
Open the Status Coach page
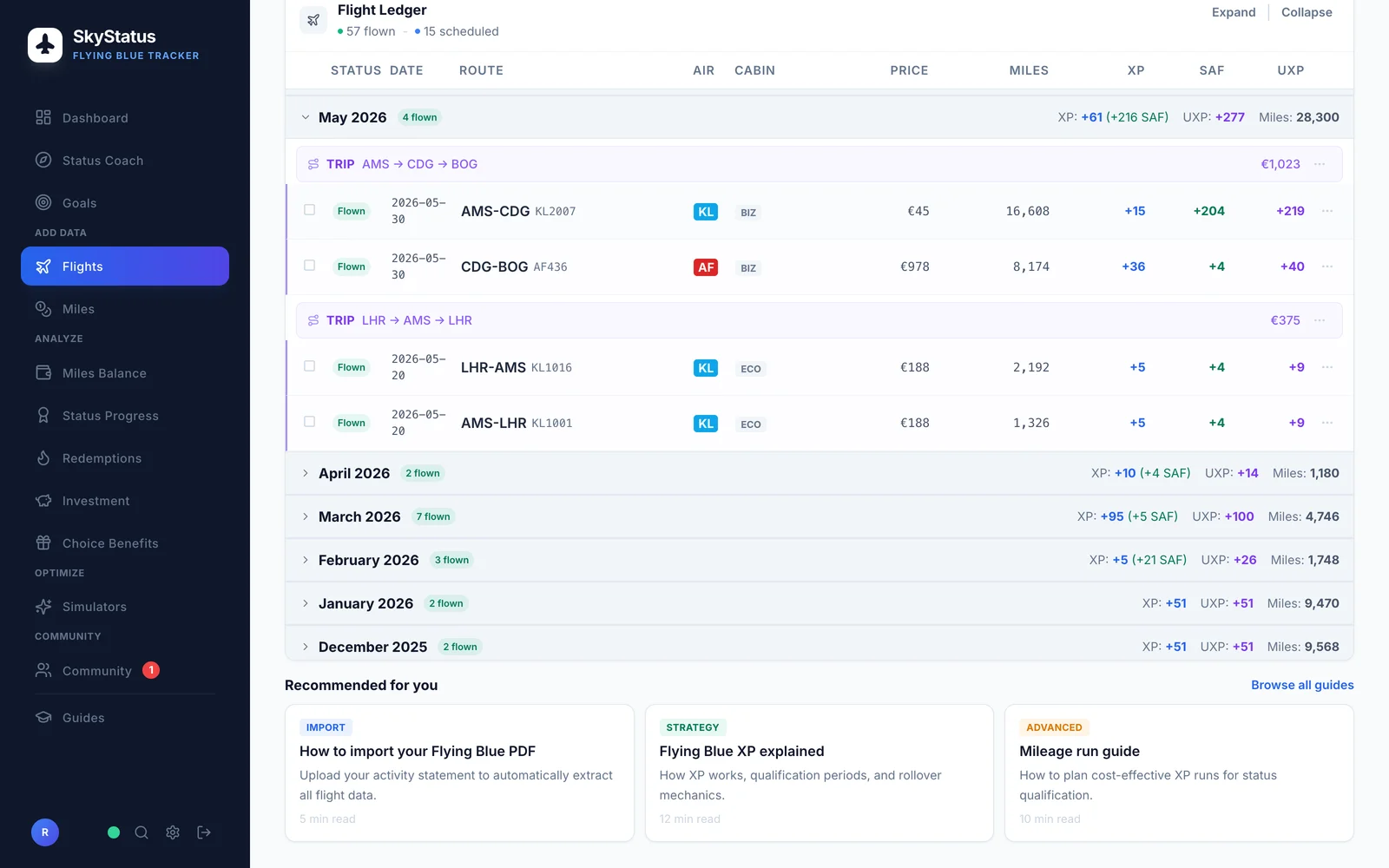pyautogui.click(x=125, y=161)
